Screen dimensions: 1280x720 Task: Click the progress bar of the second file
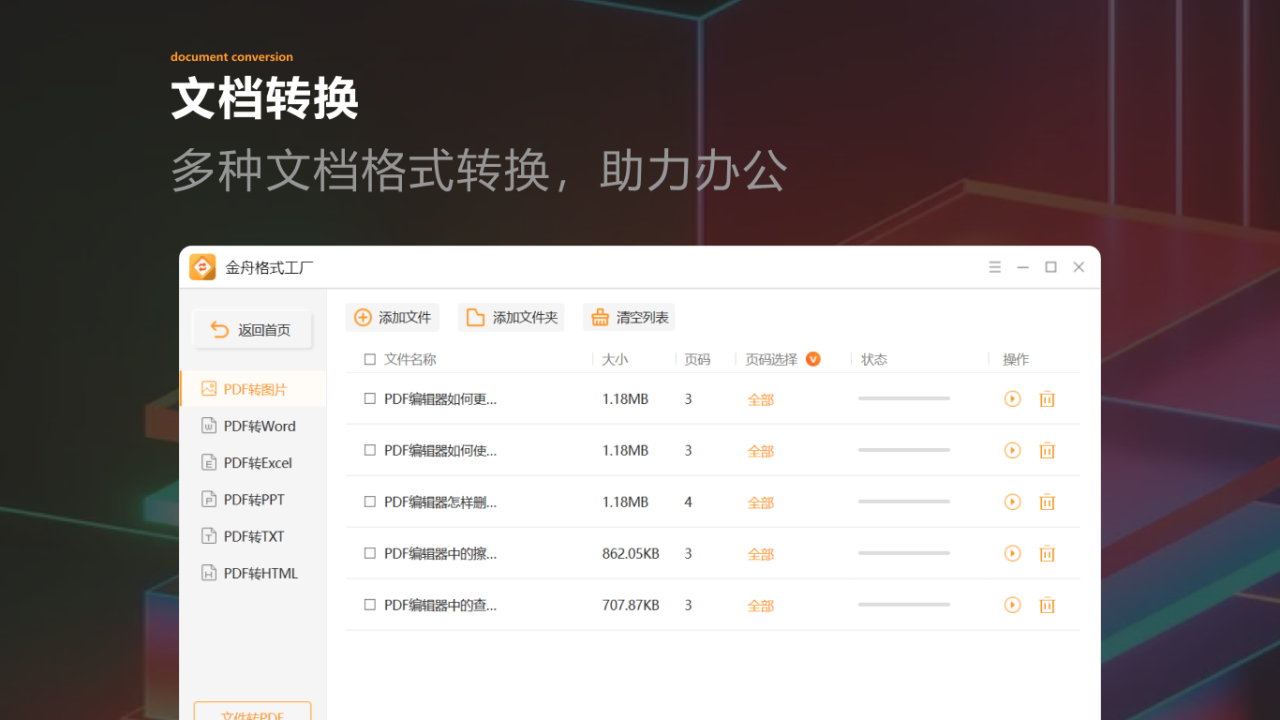[x=904, y=450]
